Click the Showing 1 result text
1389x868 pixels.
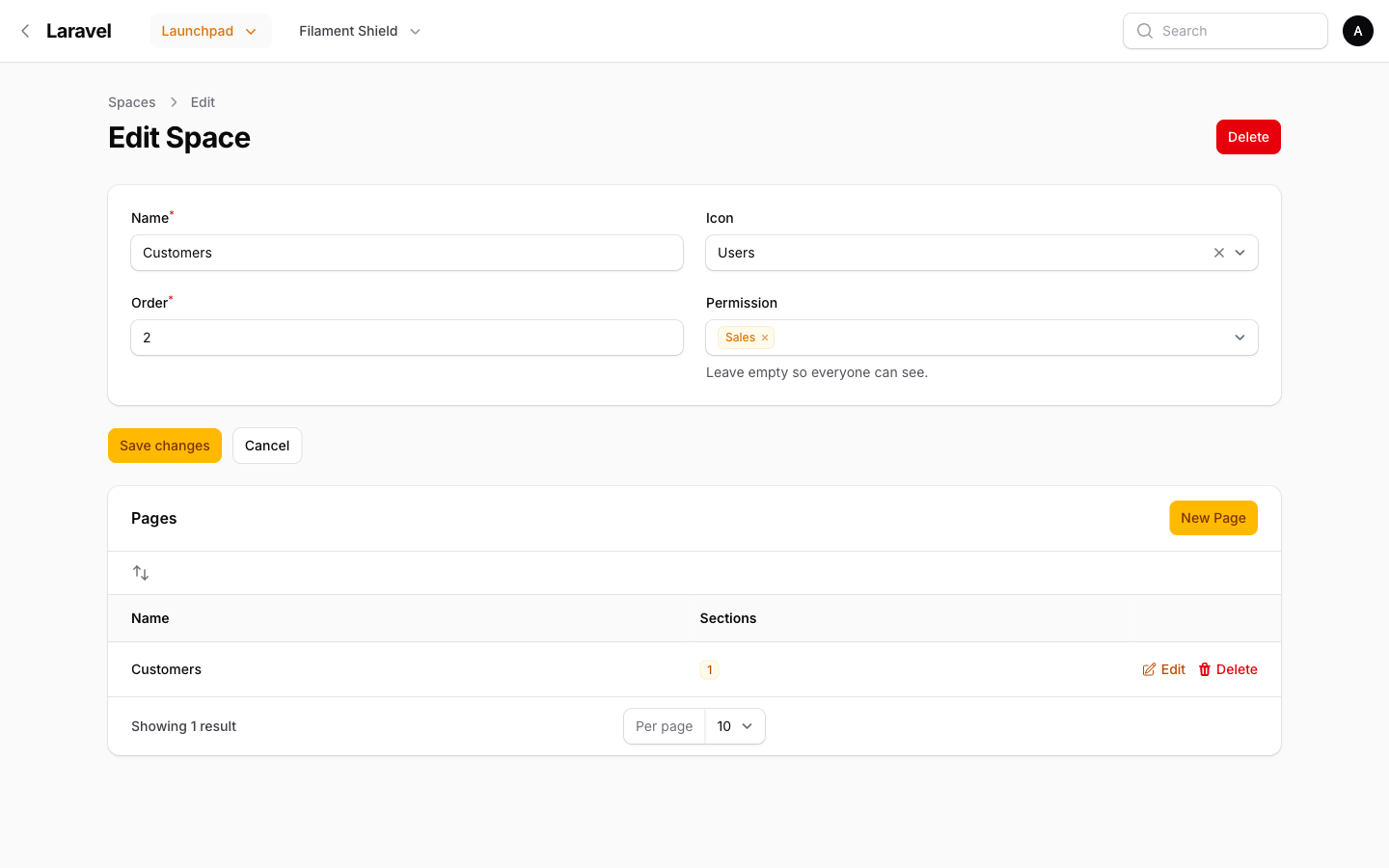[183, 726]
